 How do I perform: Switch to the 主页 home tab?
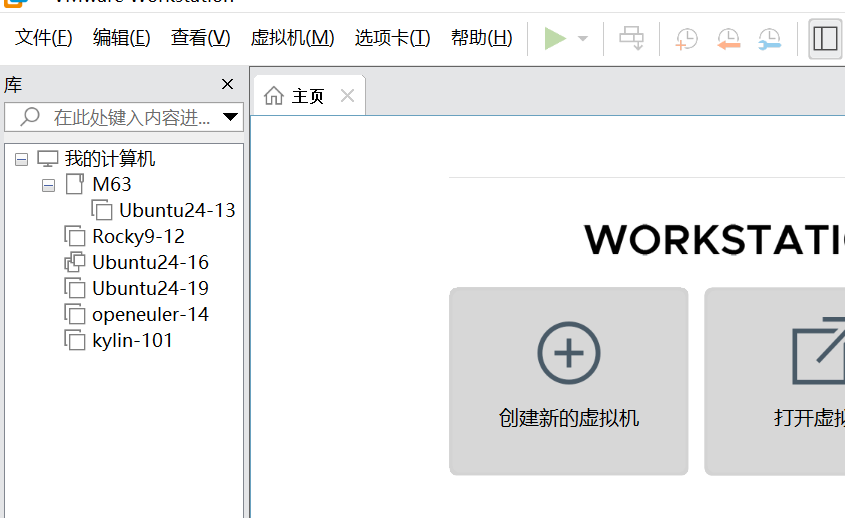(x=308, y=96)
